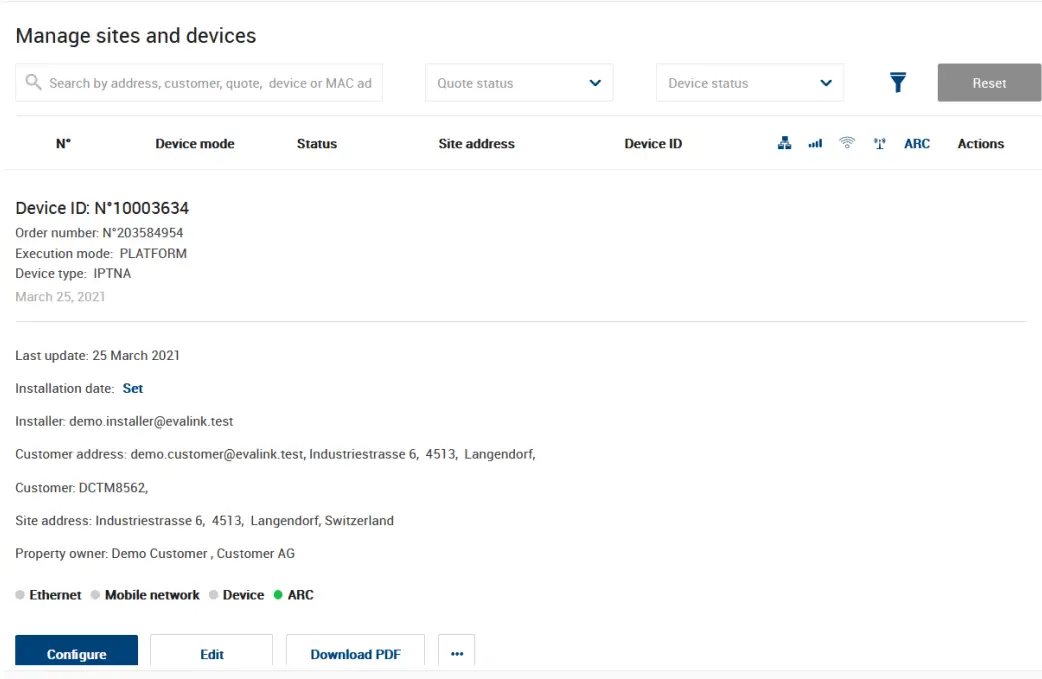Toggle the Mobile network status indicator
Viewport: 1042px width, 679px height.
click(x=95, y=594)
